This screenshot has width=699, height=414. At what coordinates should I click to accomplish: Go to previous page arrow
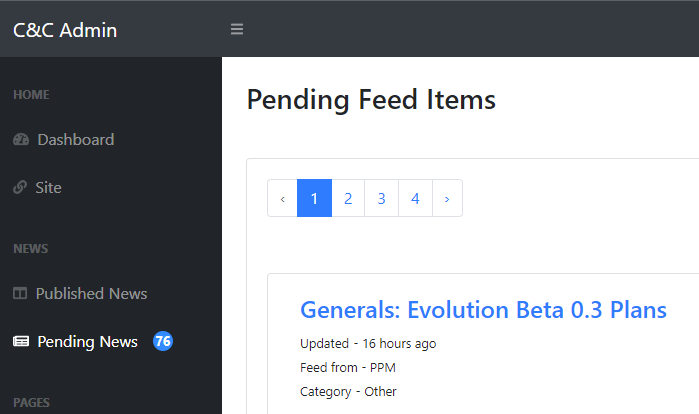(x=282, y=198)
